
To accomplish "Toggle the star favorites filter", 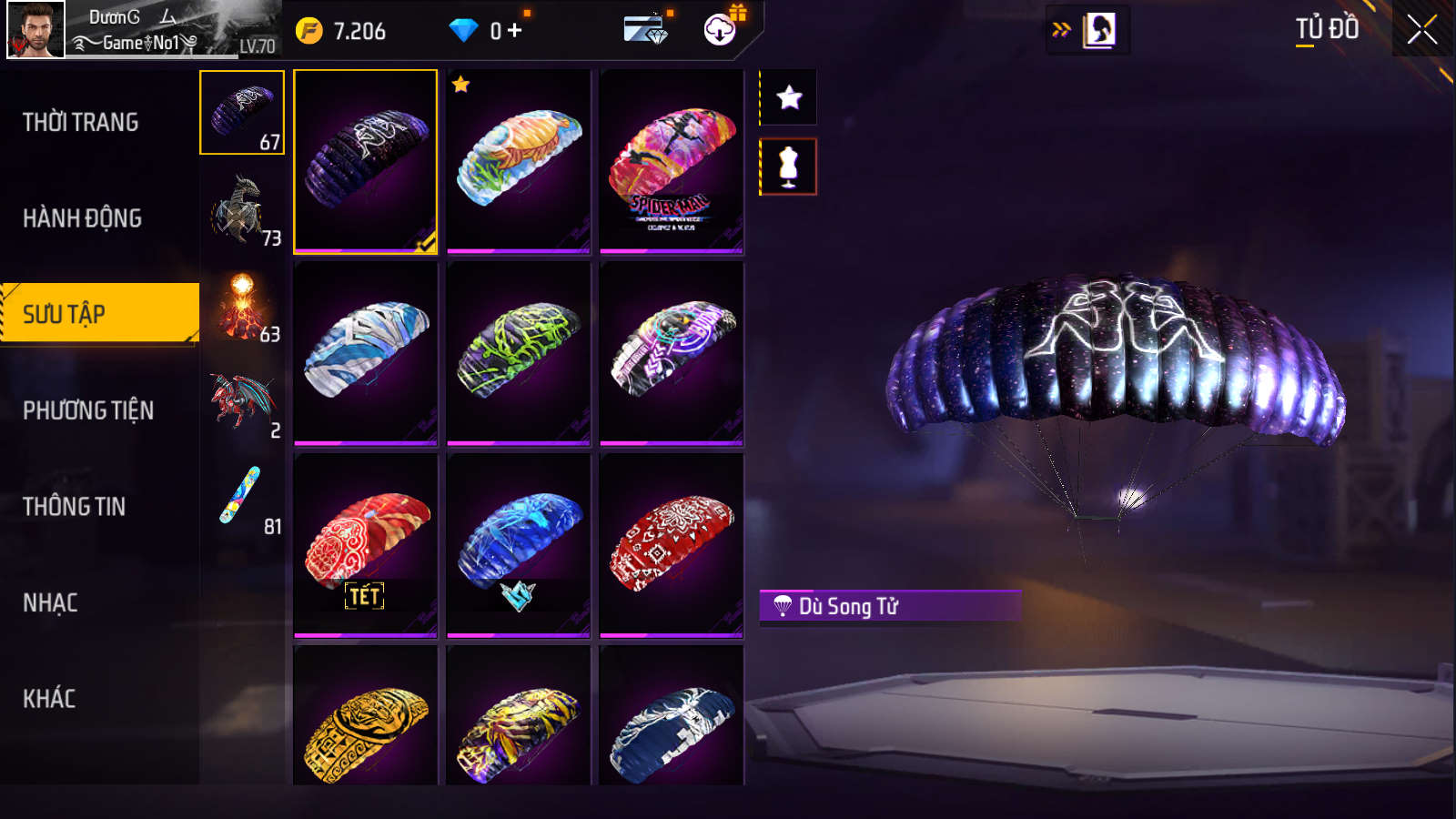I will click(789, 97).
